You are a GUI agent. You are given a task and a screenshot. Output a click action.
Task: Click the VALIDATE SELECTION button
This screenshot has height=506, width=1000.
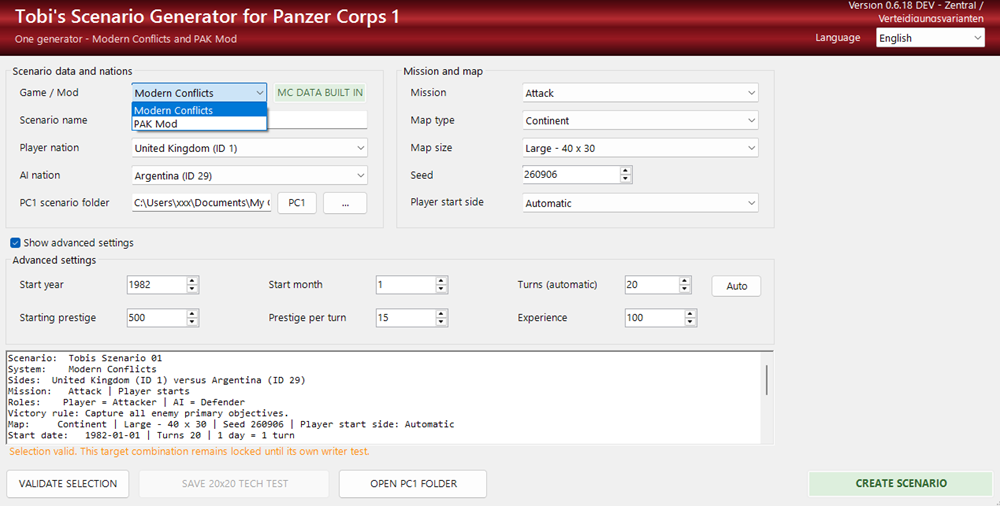68,484
